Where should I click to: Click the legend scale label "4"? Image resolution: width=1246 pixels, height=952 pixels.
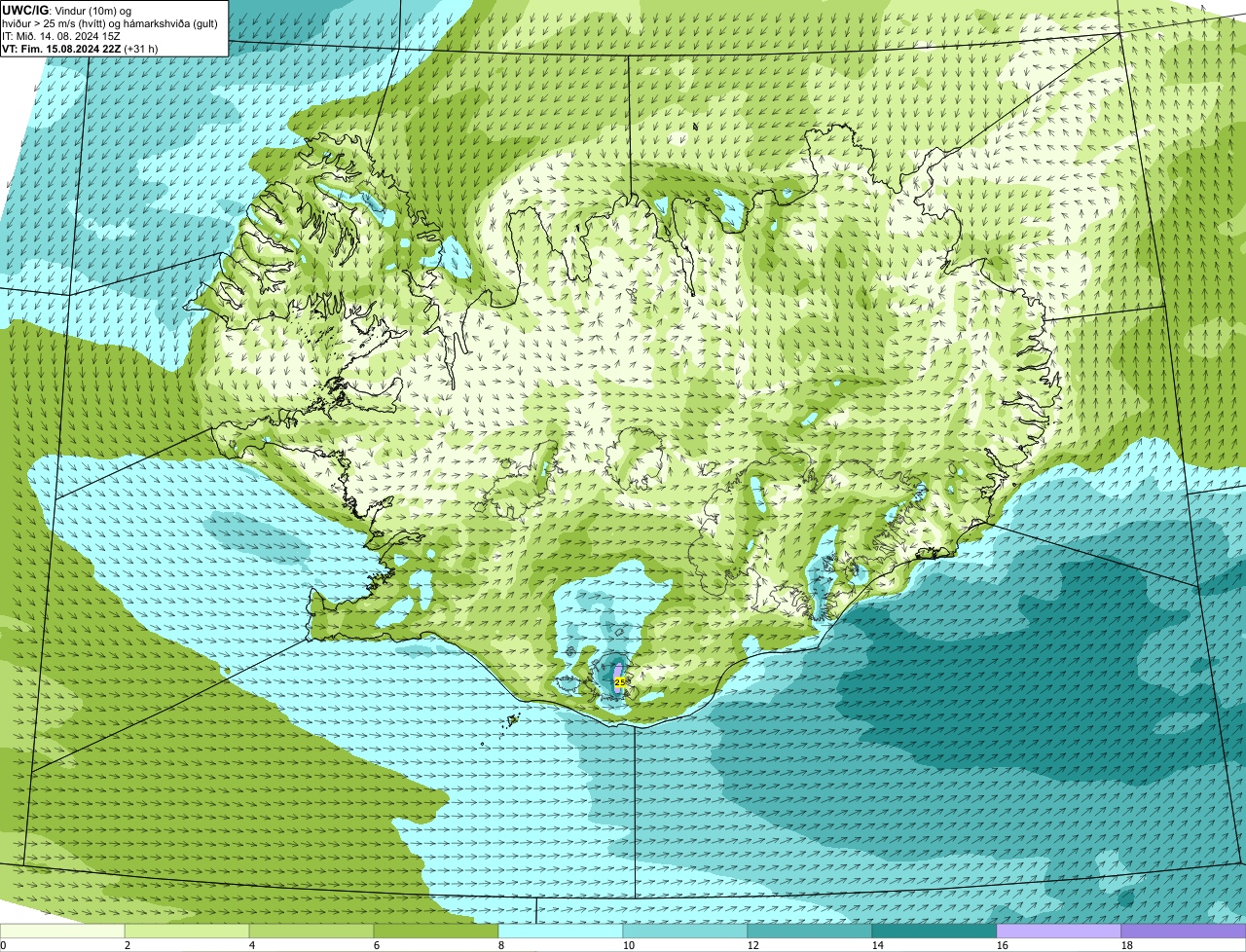pos(252,945)
